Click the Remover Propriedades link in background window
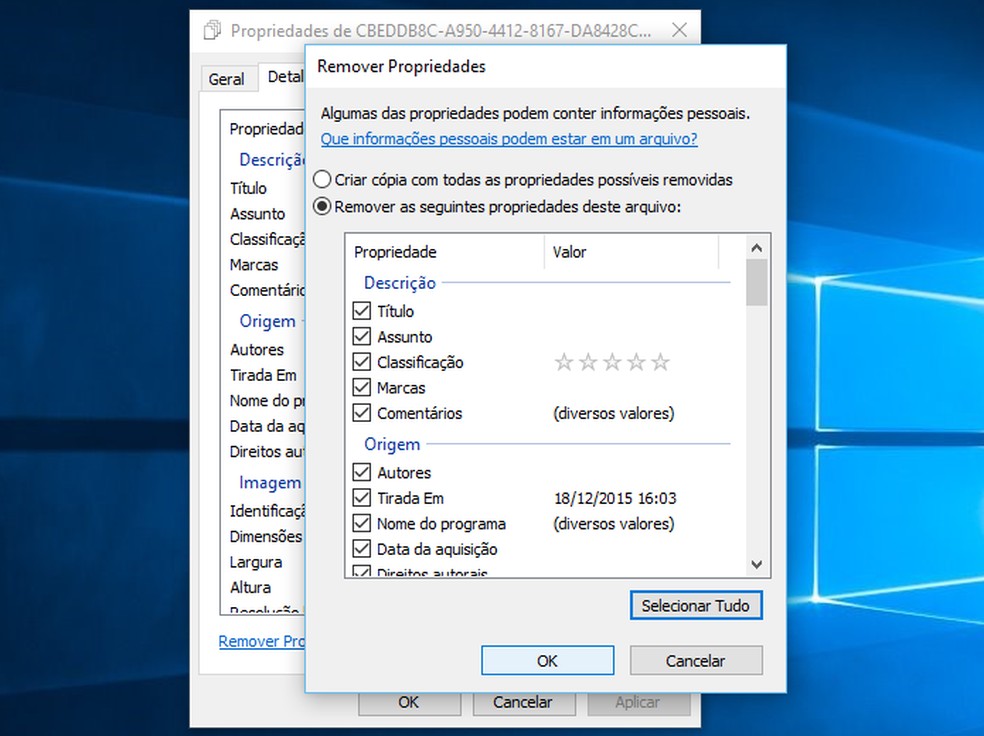 click(261, 641)
